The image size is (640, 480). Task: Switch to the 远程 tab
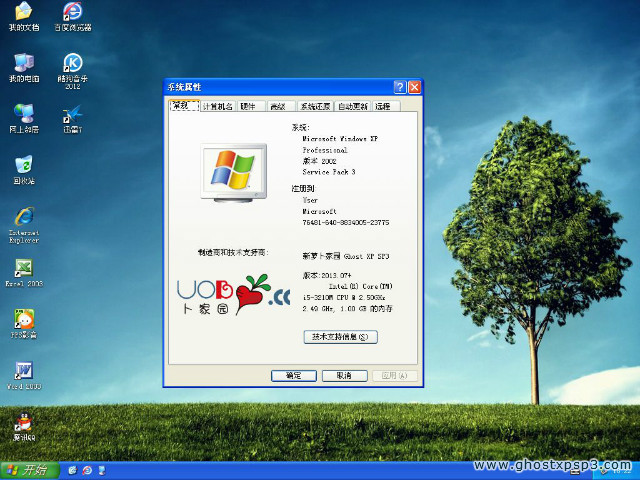[386, 107]
